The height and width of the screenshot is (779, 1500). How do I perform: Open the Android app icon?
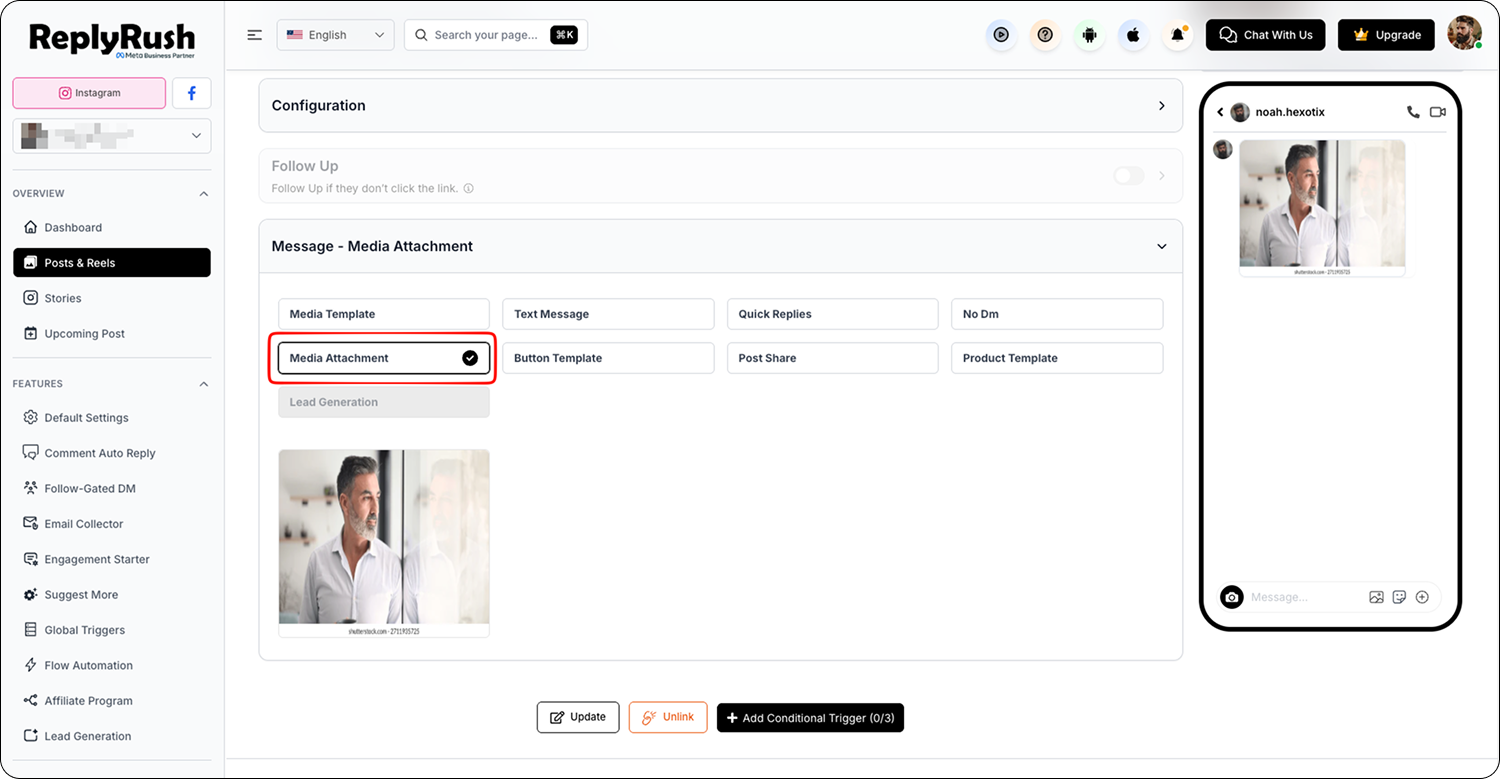(x=1089, y=35)
